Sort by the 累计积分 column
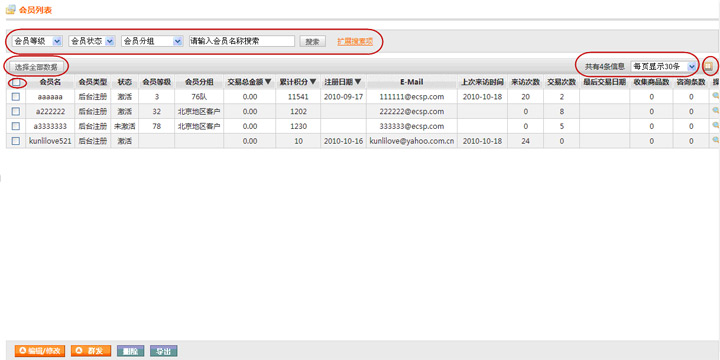This screenshot has height=360, width=720. coord(298,82)
